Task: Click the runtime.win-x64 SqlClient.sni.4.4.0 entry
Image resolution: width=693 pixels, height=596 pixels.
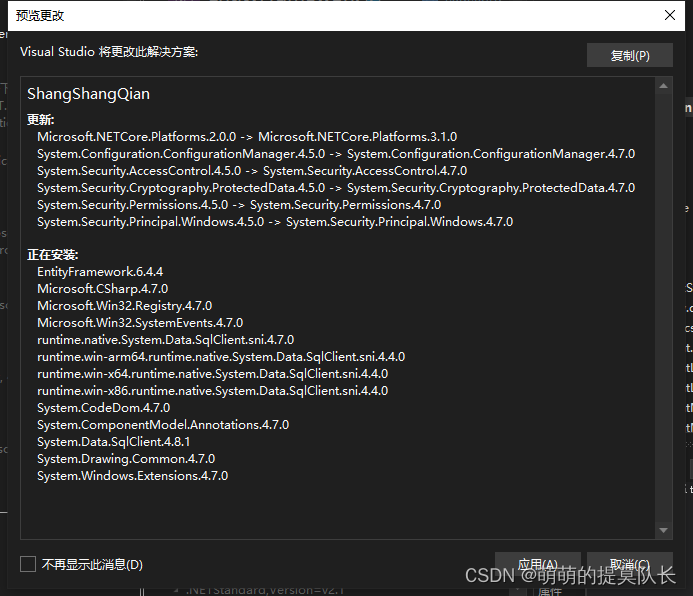Action: coord(213,374)
